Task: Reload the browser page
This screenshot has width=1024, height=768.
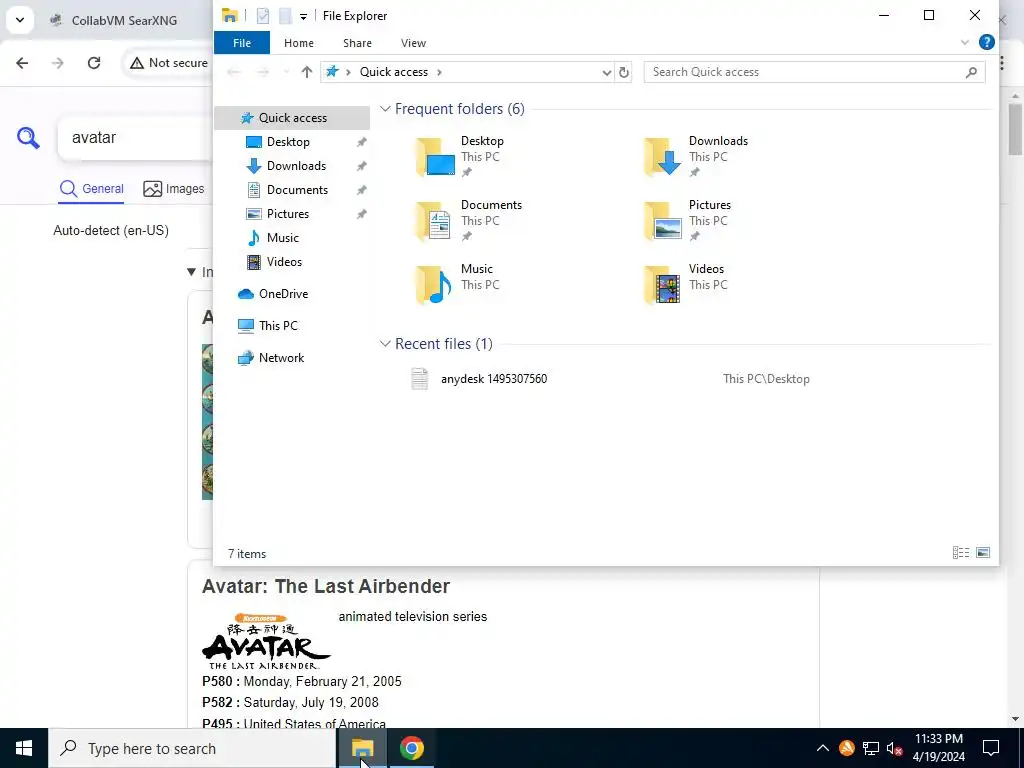Action: (94, 63)
